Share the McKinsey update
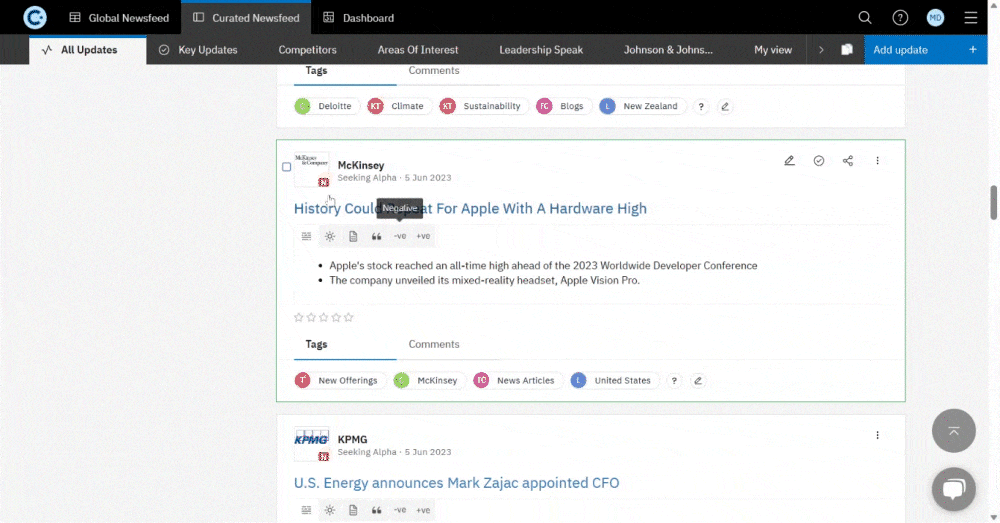Viewport: 1000px width, 523px height. tap(848, 161)
